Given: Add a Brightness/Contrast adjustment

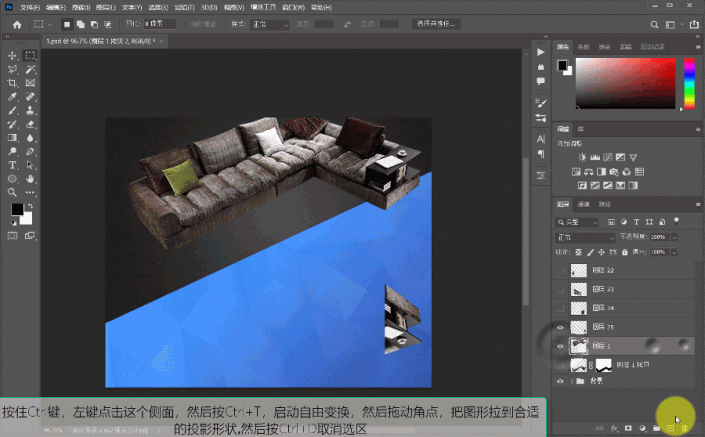Looking at the screenshot, I should coord(582,157).
